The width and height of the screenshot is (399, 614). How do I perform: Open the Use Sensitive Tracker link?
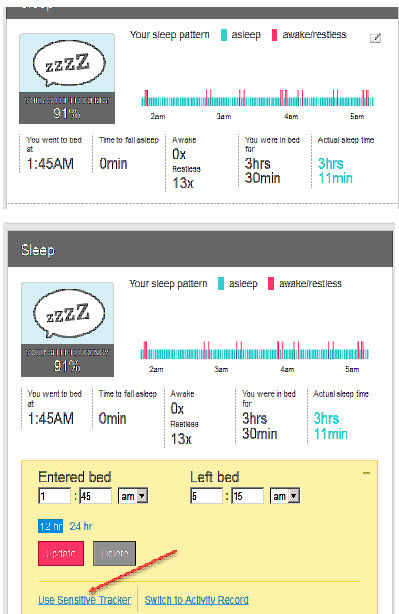coord(85,600)
